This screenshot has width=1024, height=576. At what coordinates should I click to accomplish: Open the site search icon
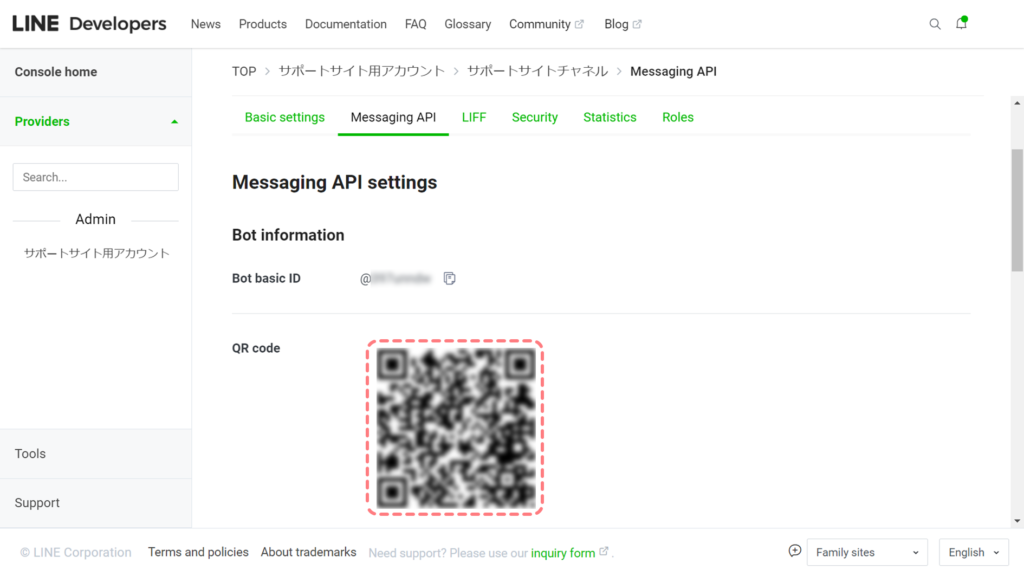pyautogui.click(x=935, y=24)
